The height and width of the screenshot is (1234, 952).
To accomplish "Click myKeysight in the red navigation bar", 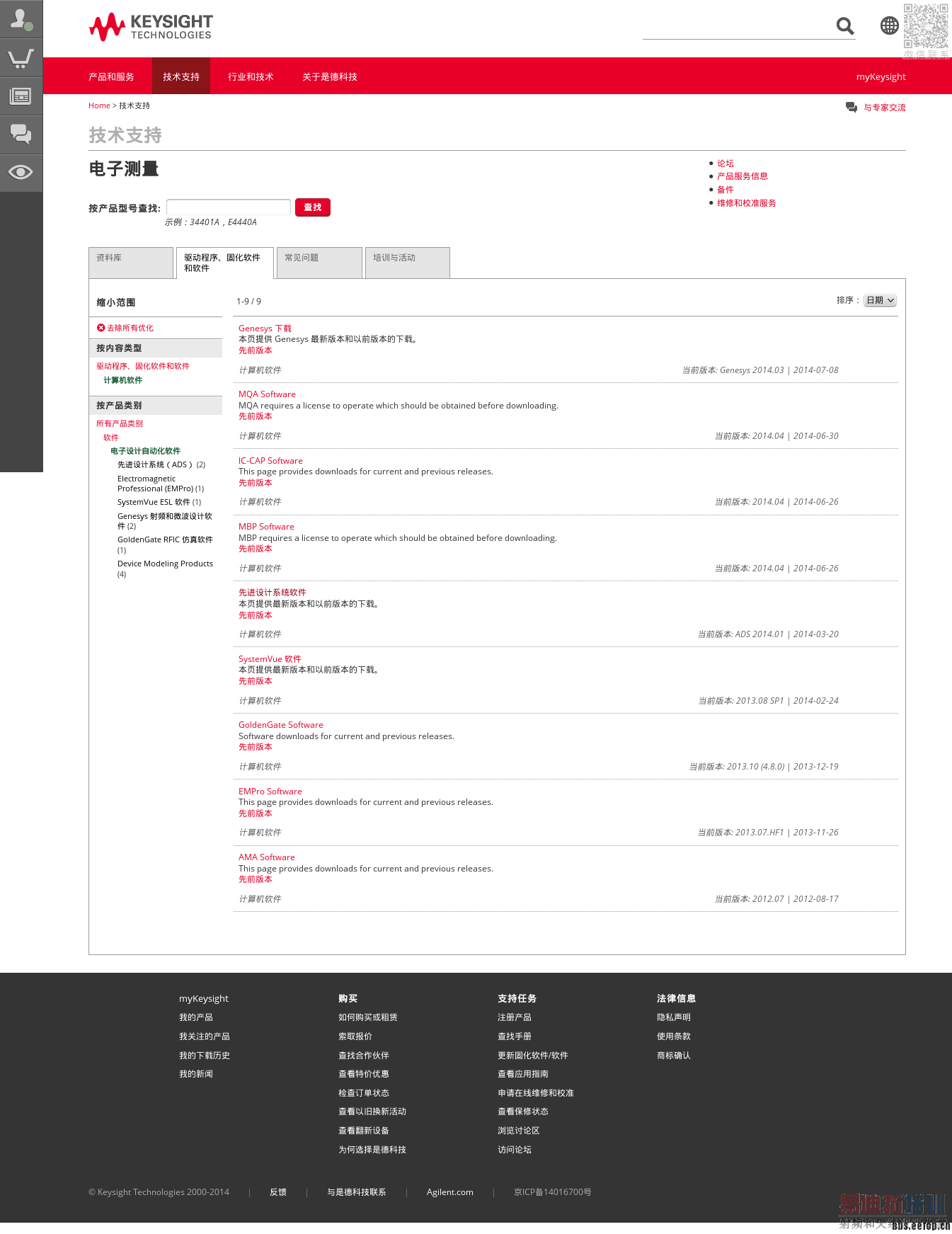I will pyautogui.click(x=881, y=76).
